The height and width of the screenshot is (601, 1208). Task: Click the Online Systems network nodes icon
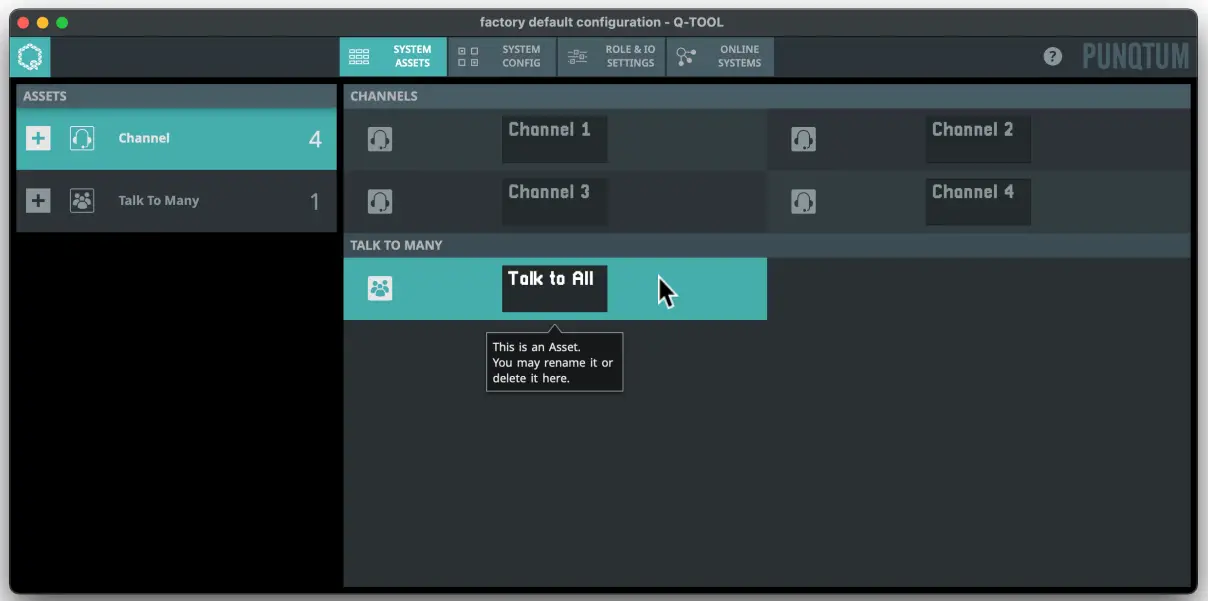click(x=686, y=57)
